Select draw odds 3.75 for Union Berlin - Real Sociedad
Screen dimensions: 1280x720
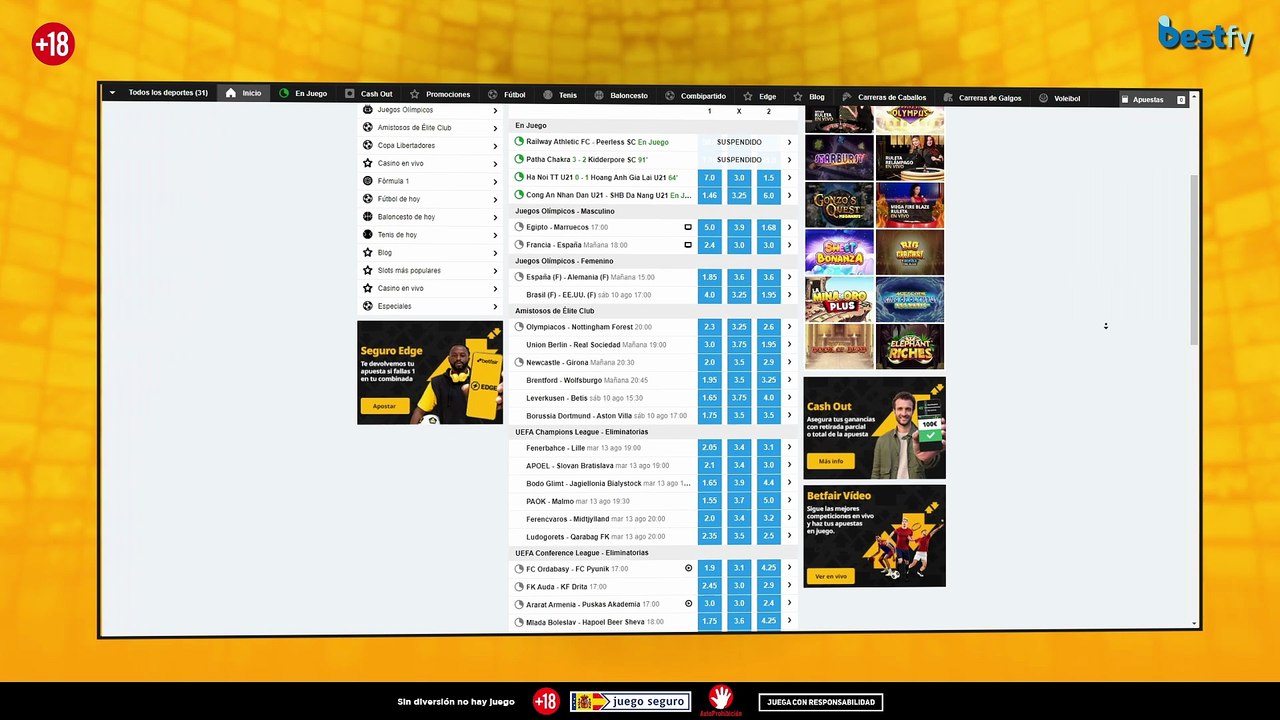pyautogui.click(x=739, y=344)
